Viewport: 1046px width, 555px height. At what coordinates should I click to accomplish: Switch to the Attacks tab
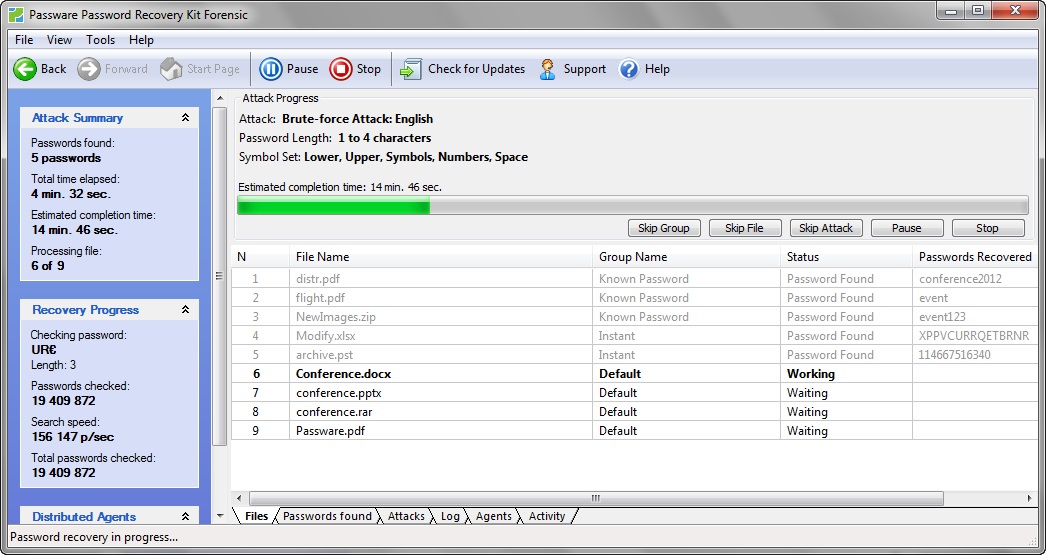coord(406,516)
